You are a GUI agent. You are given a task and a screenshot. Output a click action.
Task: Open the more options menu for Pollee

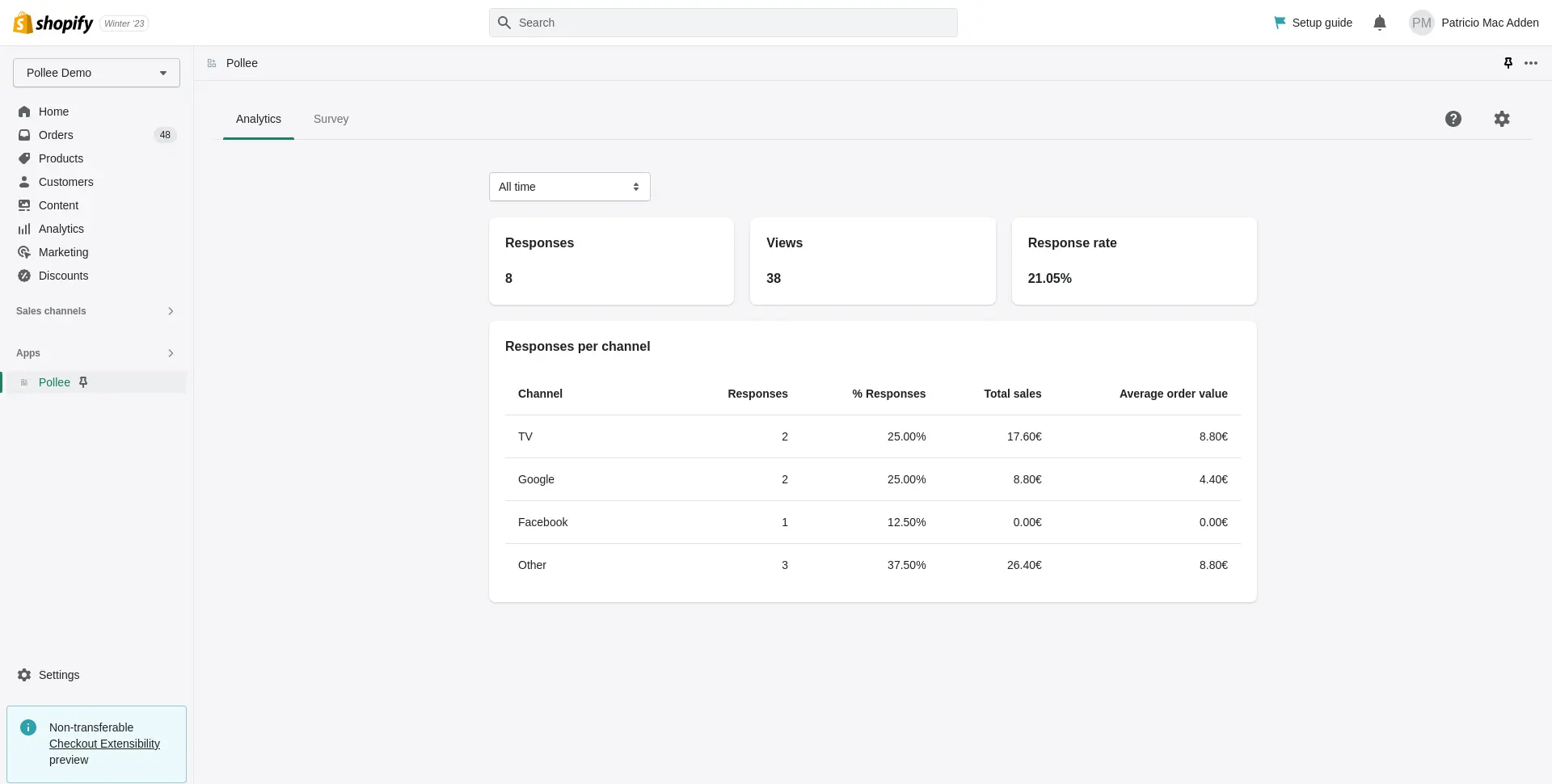coord(1533,63)
